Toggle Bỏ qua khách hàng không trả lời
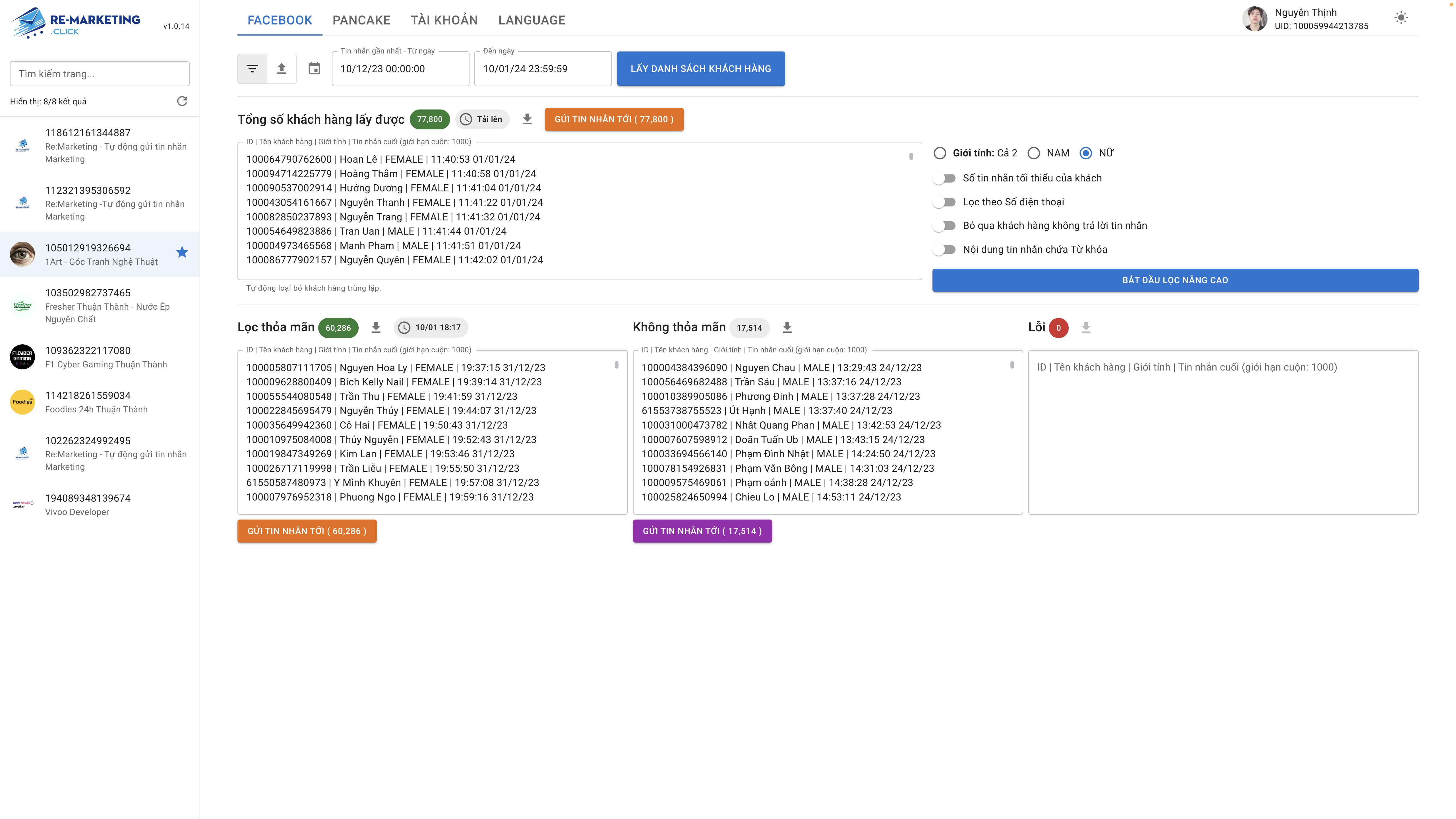Image resolution: width=1456 pixels, height=819 pixels. pos(945,226)
